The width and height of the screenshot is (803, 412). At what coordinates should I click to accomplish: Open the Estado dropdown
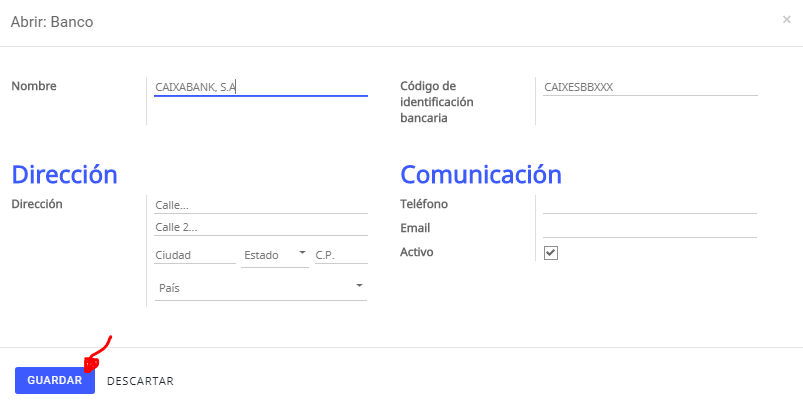(x=275, y=255)
